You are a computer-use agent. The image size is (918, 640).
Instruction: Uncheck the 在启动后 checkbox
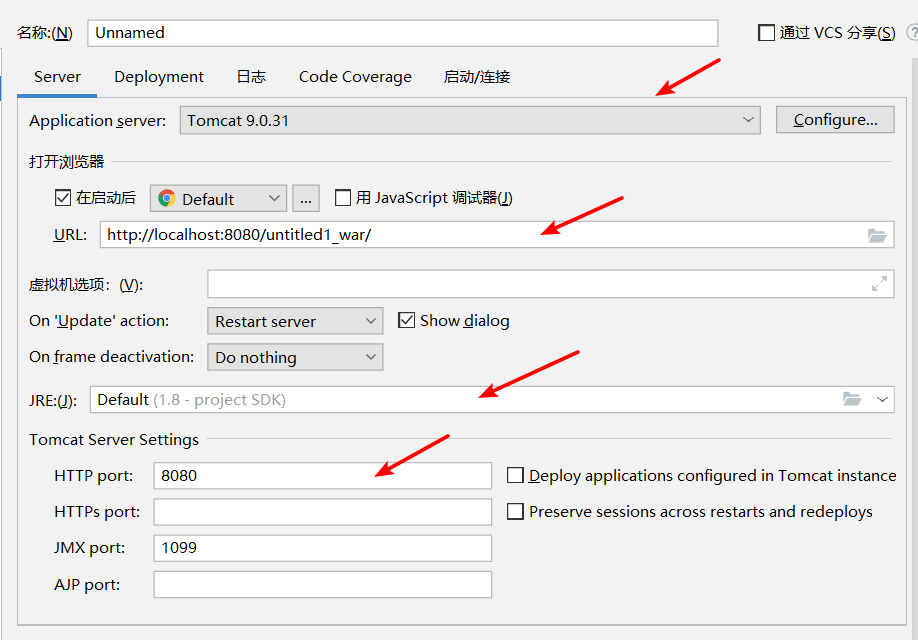point(63,198)
